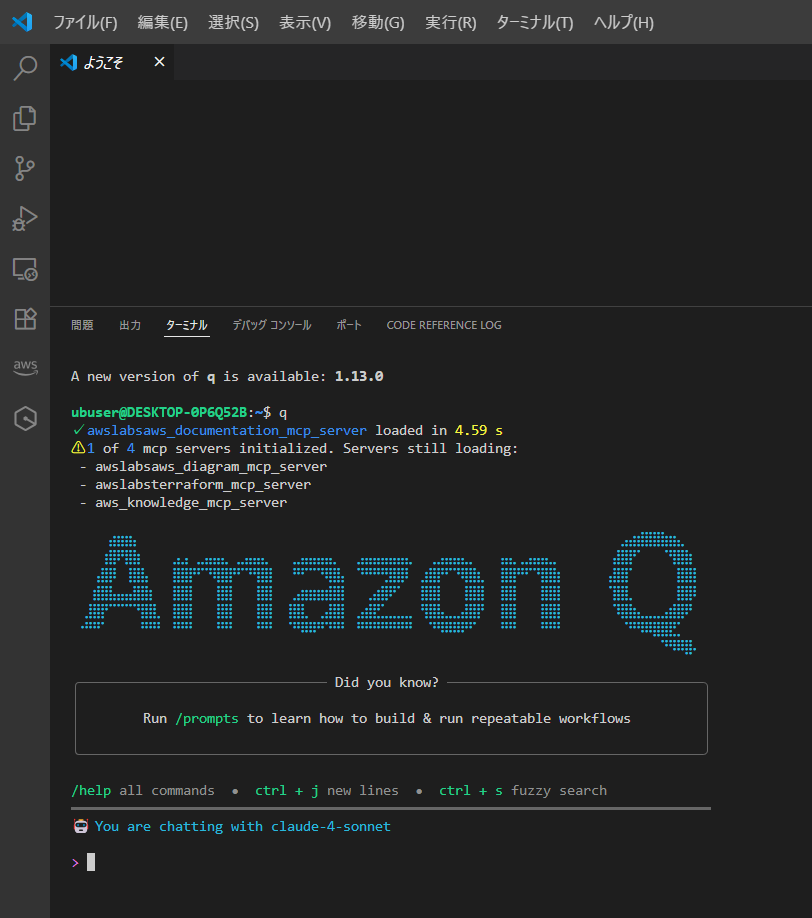The width and height of the screenshot is (812, 918).
Task: Switch to the ポート panel tab
Action: (349, 325)
